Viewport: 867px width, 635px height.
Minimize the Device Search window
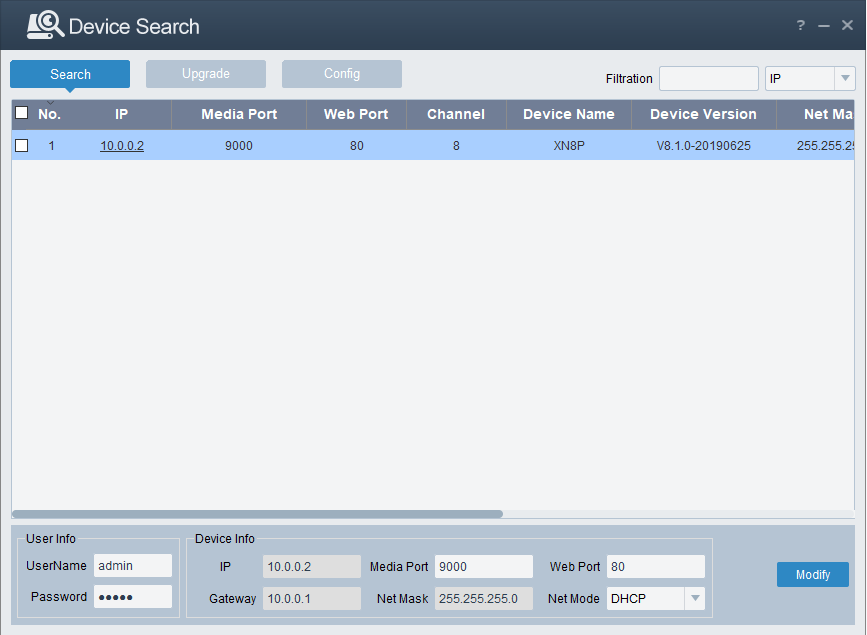(824, 26)
